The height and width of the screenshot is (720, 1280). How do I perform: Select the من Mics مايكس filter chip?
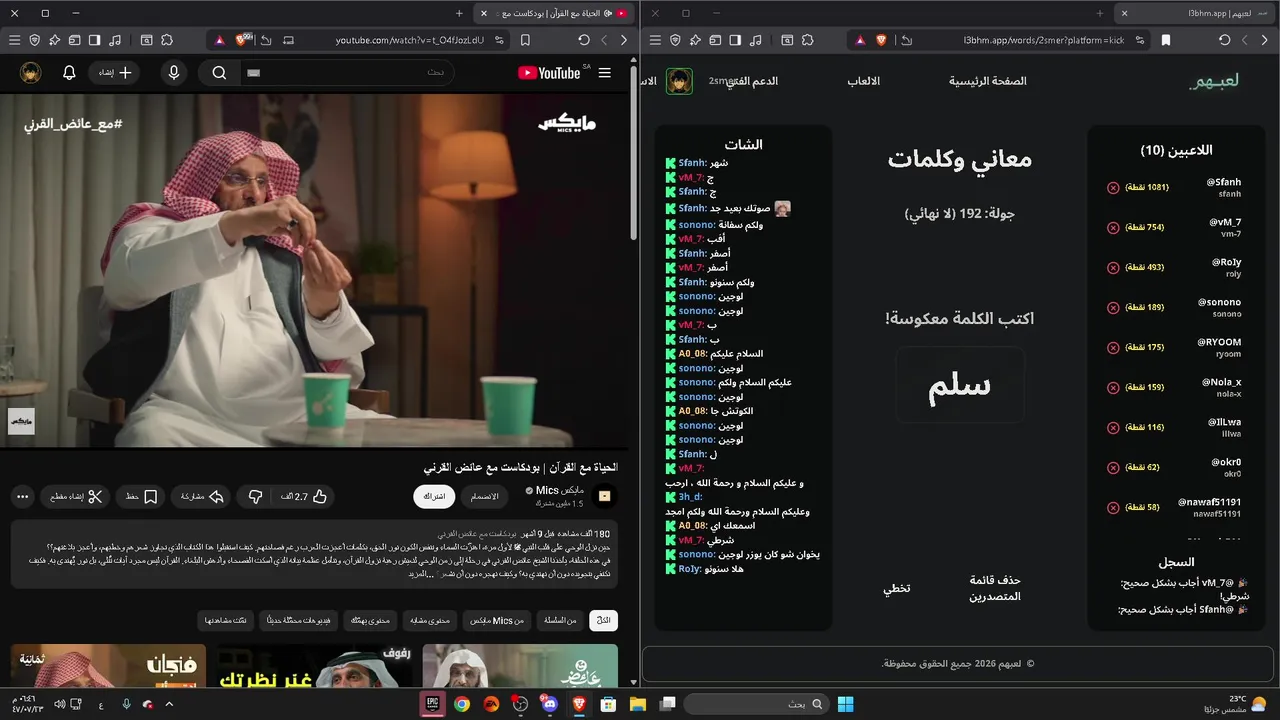(x=496, y=620)
